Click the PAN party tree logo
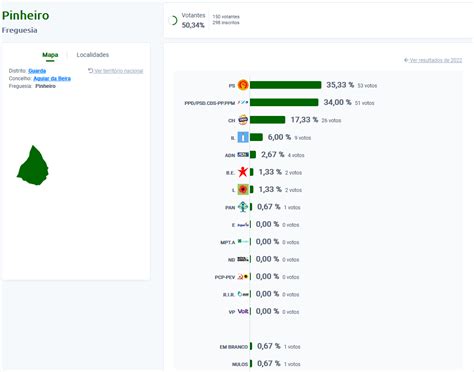Image resolution: width=474 pixels, height=372 pixels. pos(243,207)
